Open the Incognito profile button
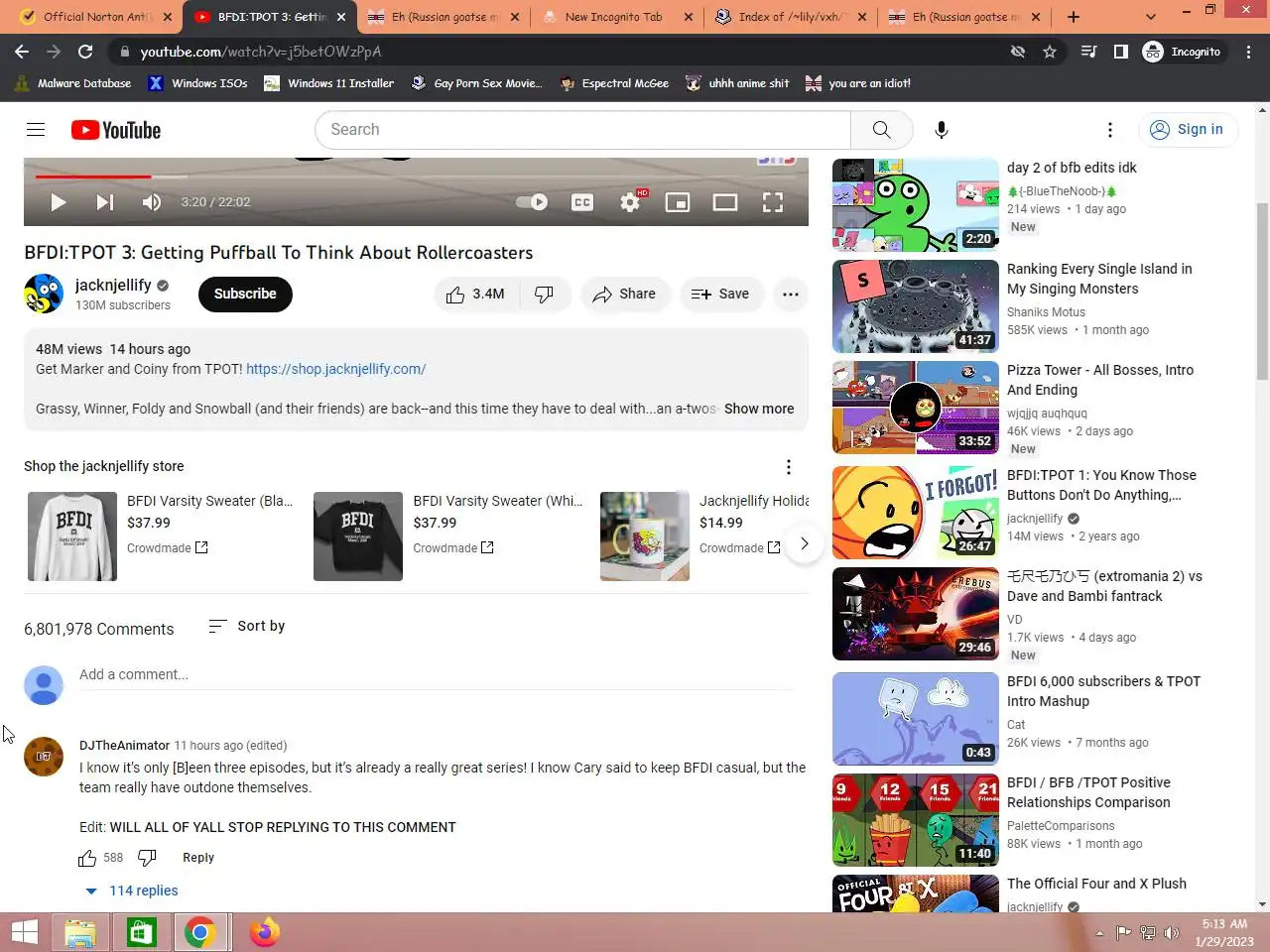Screen dimensions: 1270x952 [x=1183, y=52]
